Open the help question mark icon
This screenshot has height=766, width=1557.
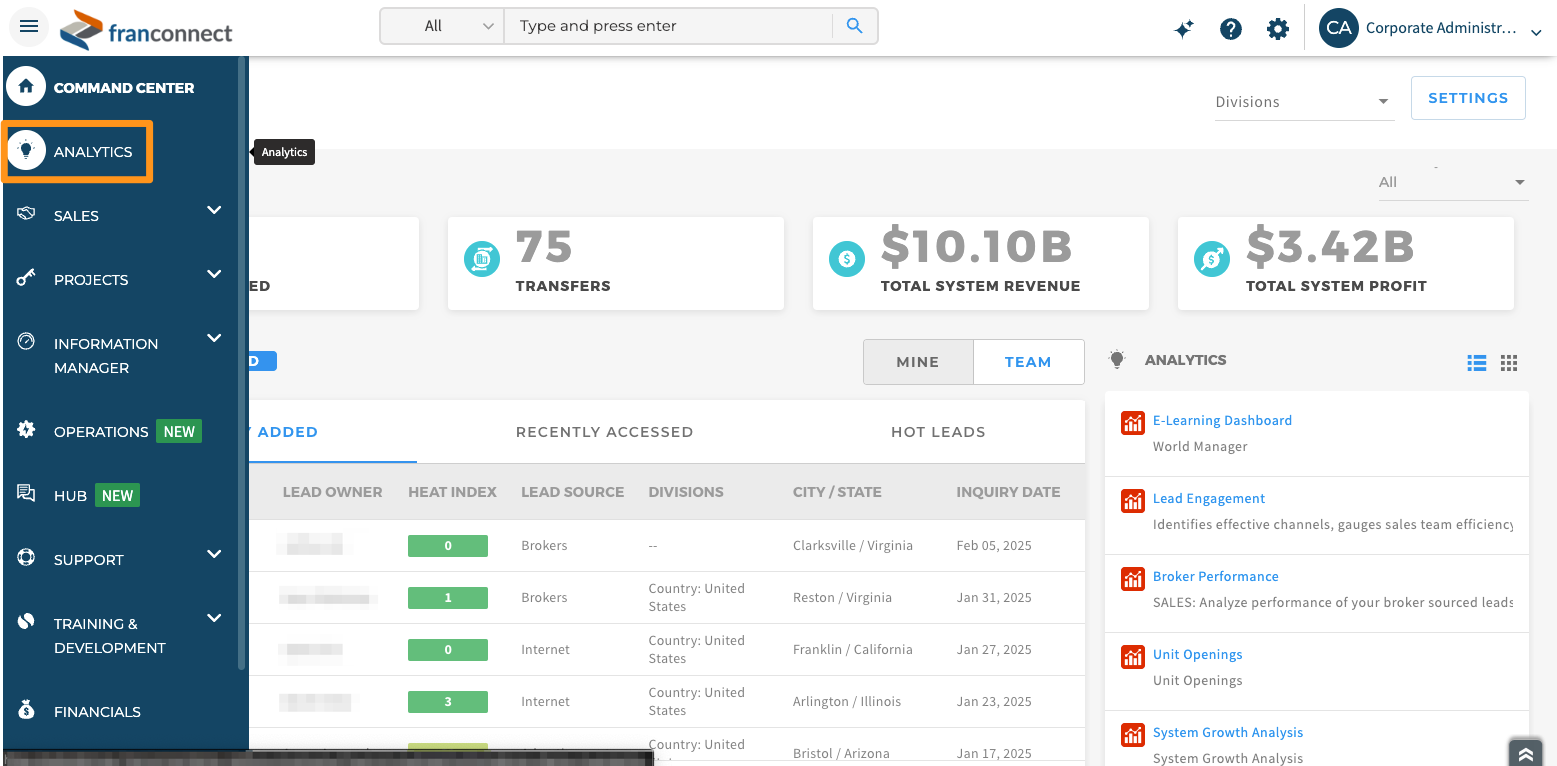pyautogui.click(x=1231, y=29)
